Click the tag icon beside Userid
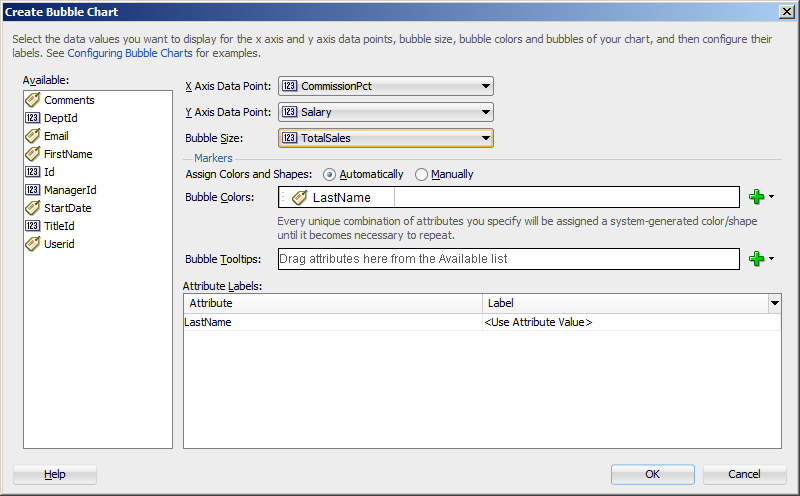Viewport: 800px width, 496px height. pyautogui.click(x=33, y=244)
